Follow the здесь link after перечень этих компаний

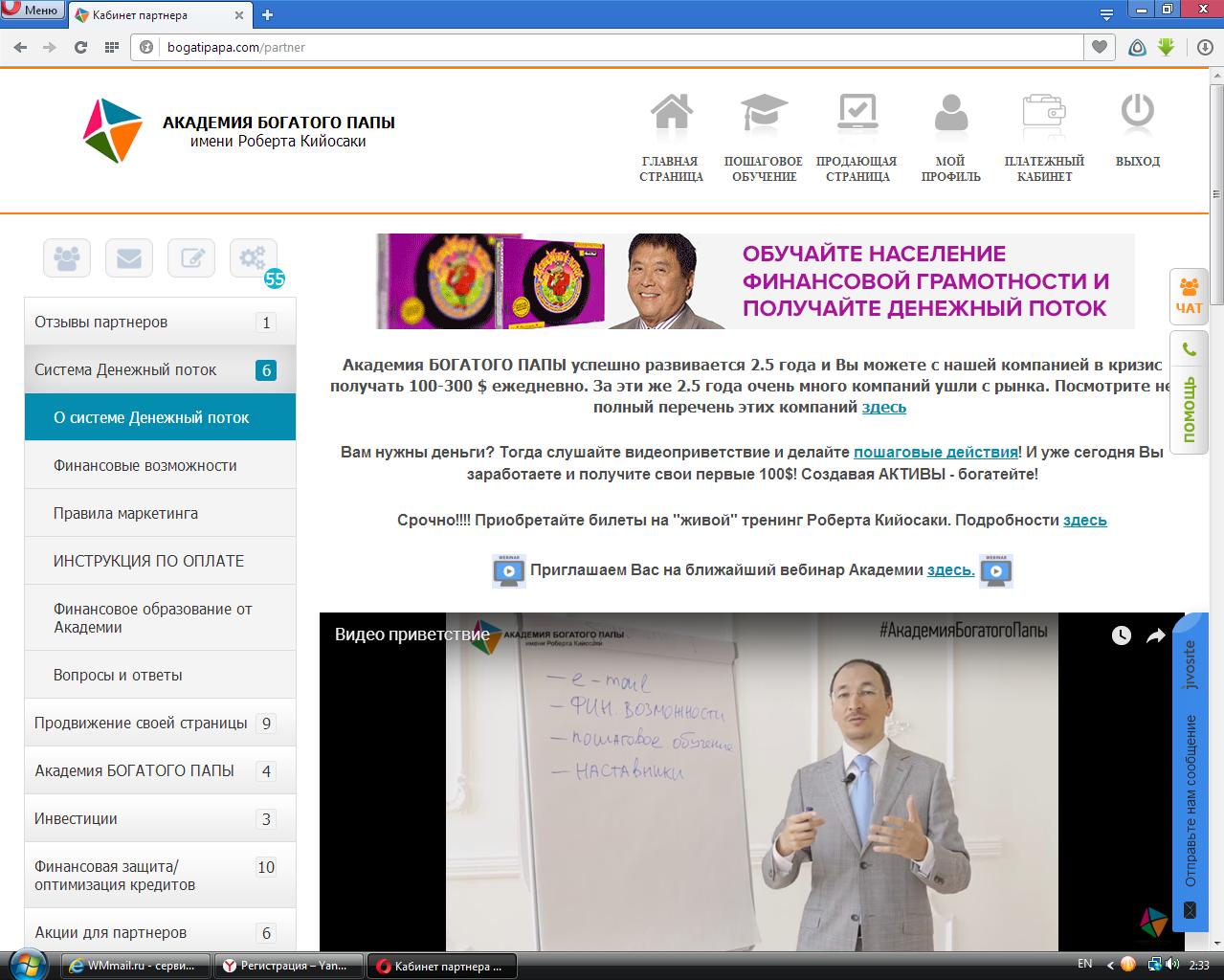[x=883, y=407]
